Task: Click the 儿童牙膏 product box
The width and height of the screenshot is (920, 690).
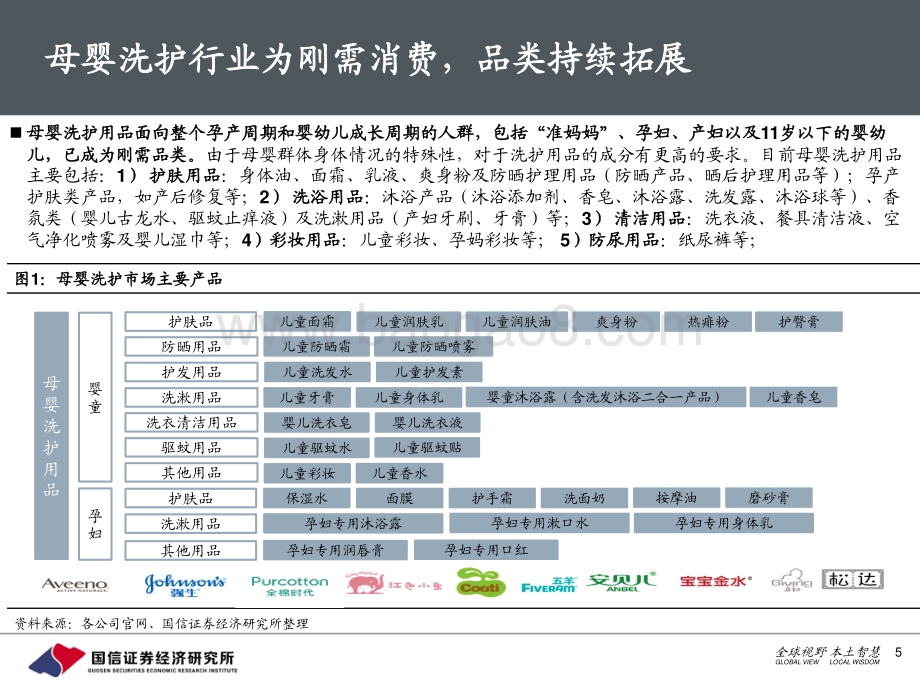Action: pos(307,397)
